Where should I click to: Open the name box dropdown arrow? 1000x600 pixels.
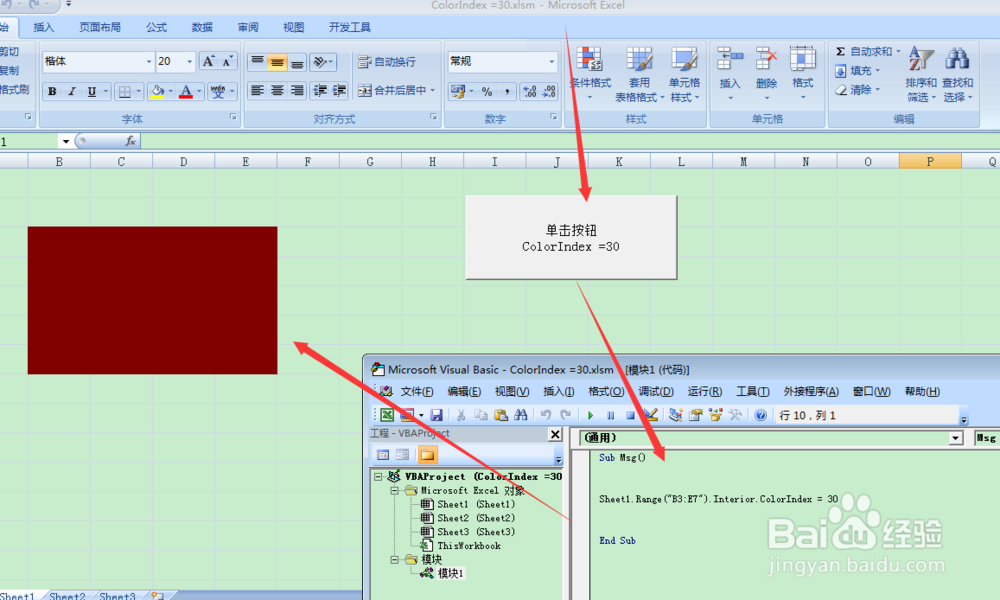[x=66, y=142]
